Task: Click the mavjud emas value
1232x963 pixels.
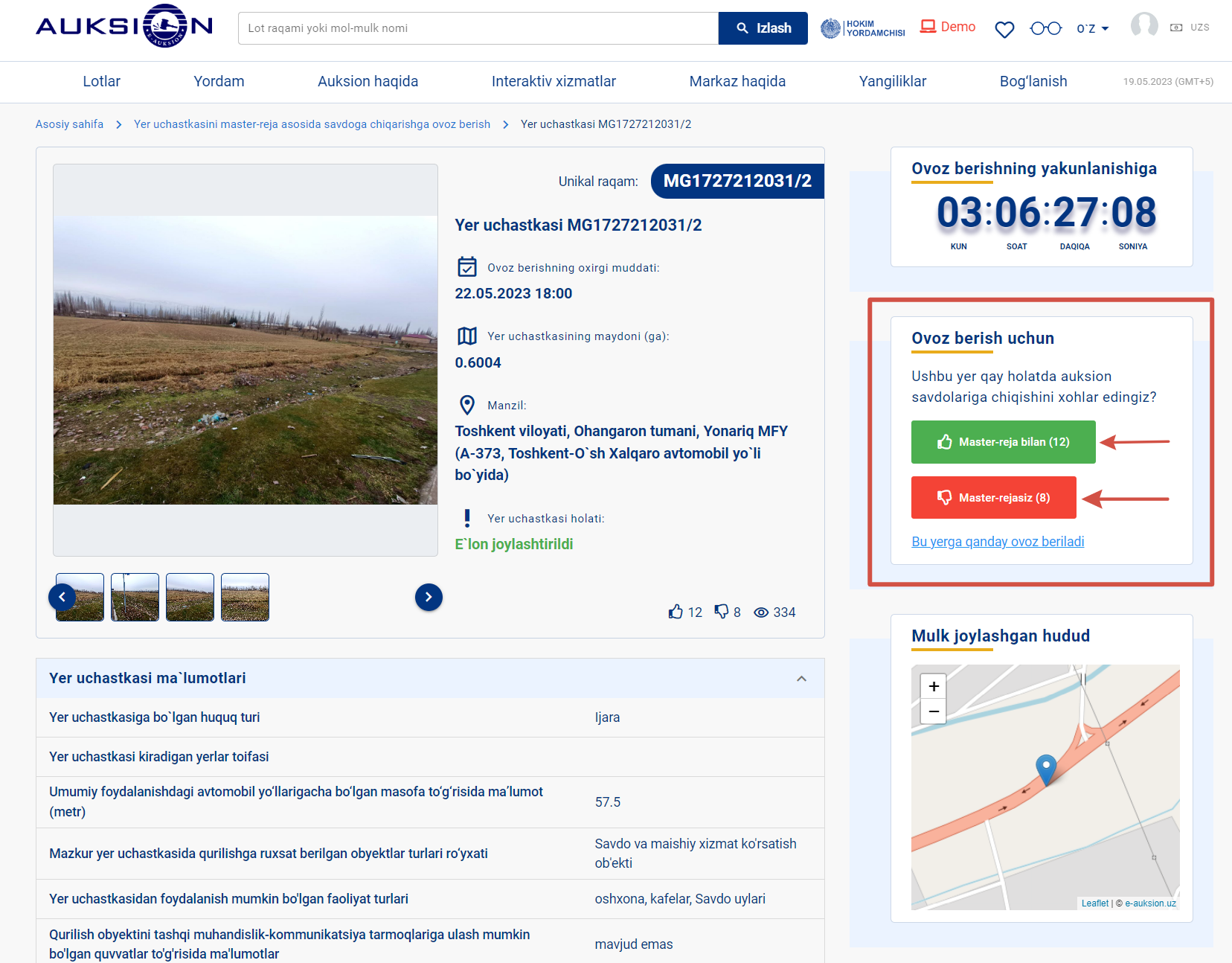Action: click(x=633, y=944)
